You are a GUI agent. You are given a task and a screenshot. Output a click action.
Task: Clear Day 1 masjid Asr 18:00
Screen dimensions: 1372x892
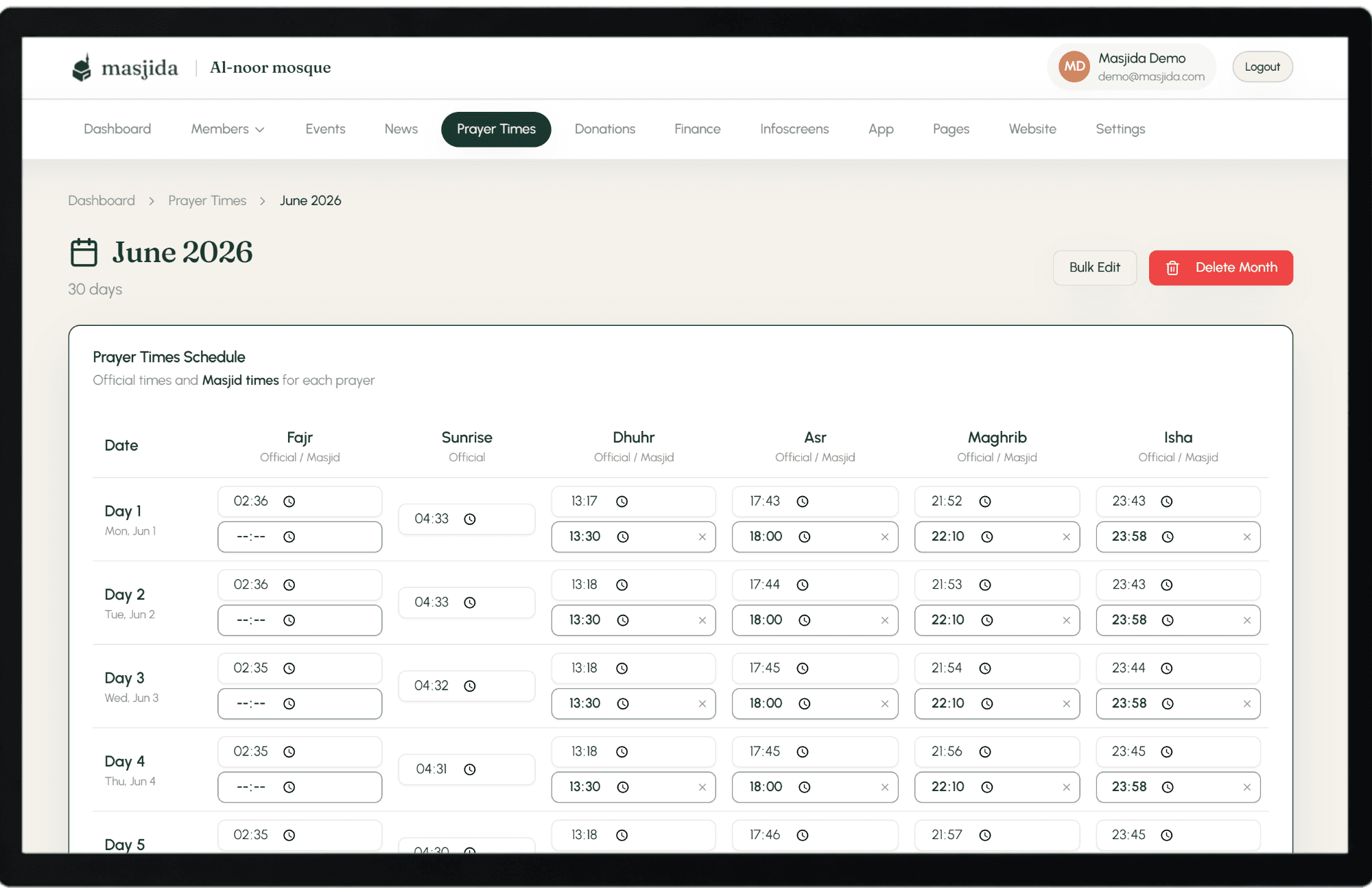click(885, 537)
